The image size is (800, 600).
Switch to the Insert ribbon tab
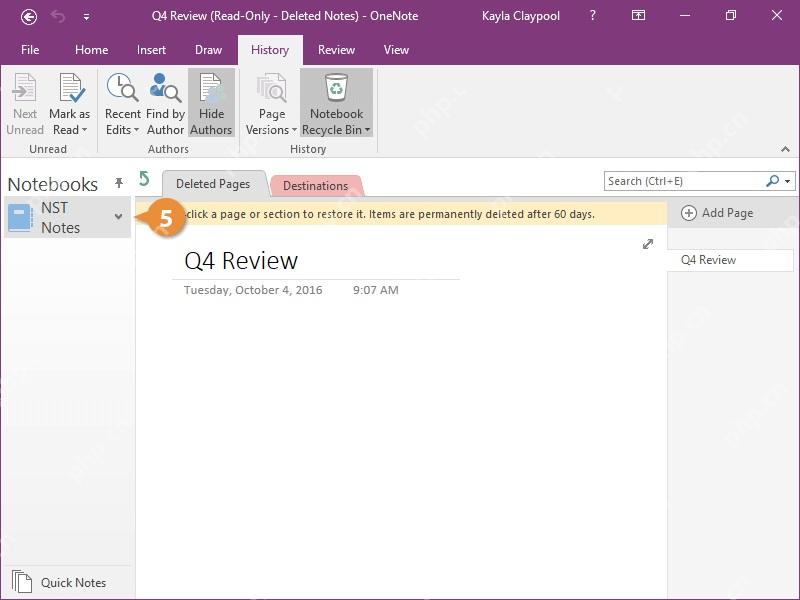click(151, 50)
